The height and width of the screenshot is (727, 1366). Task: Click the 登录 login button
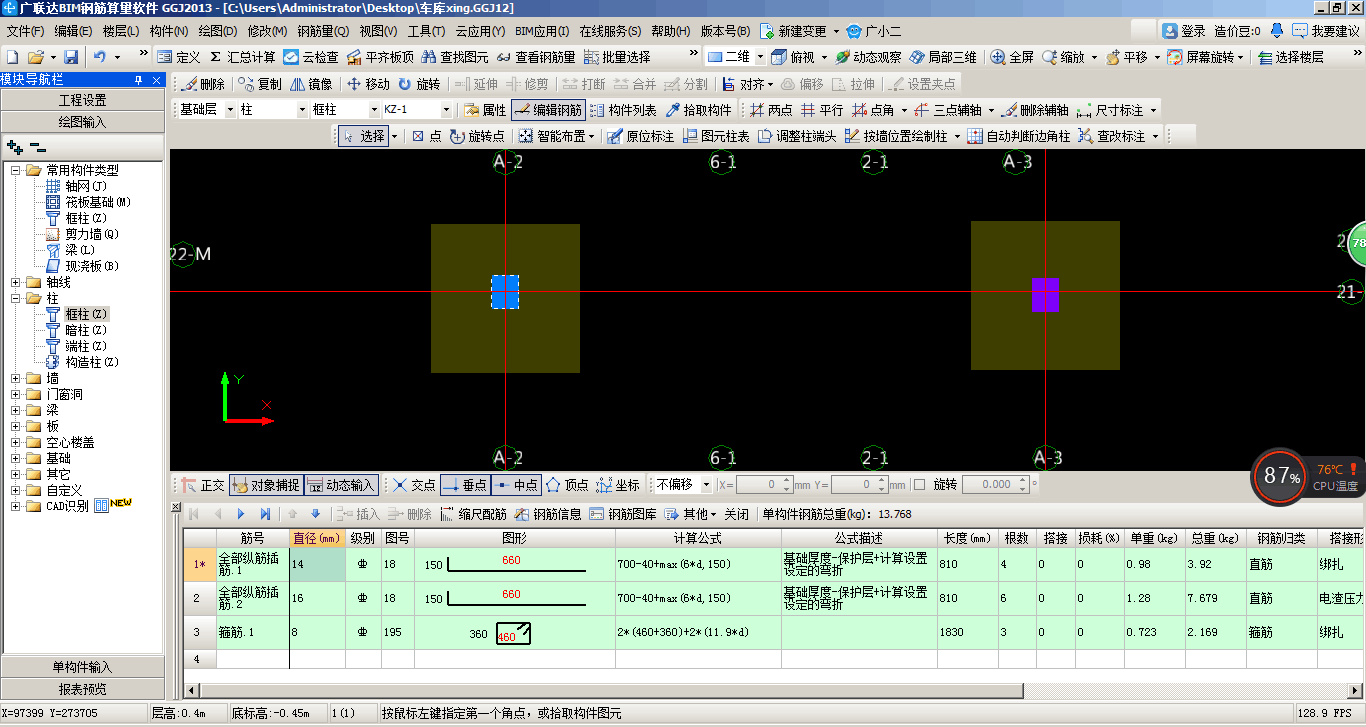click(1184, 31)
